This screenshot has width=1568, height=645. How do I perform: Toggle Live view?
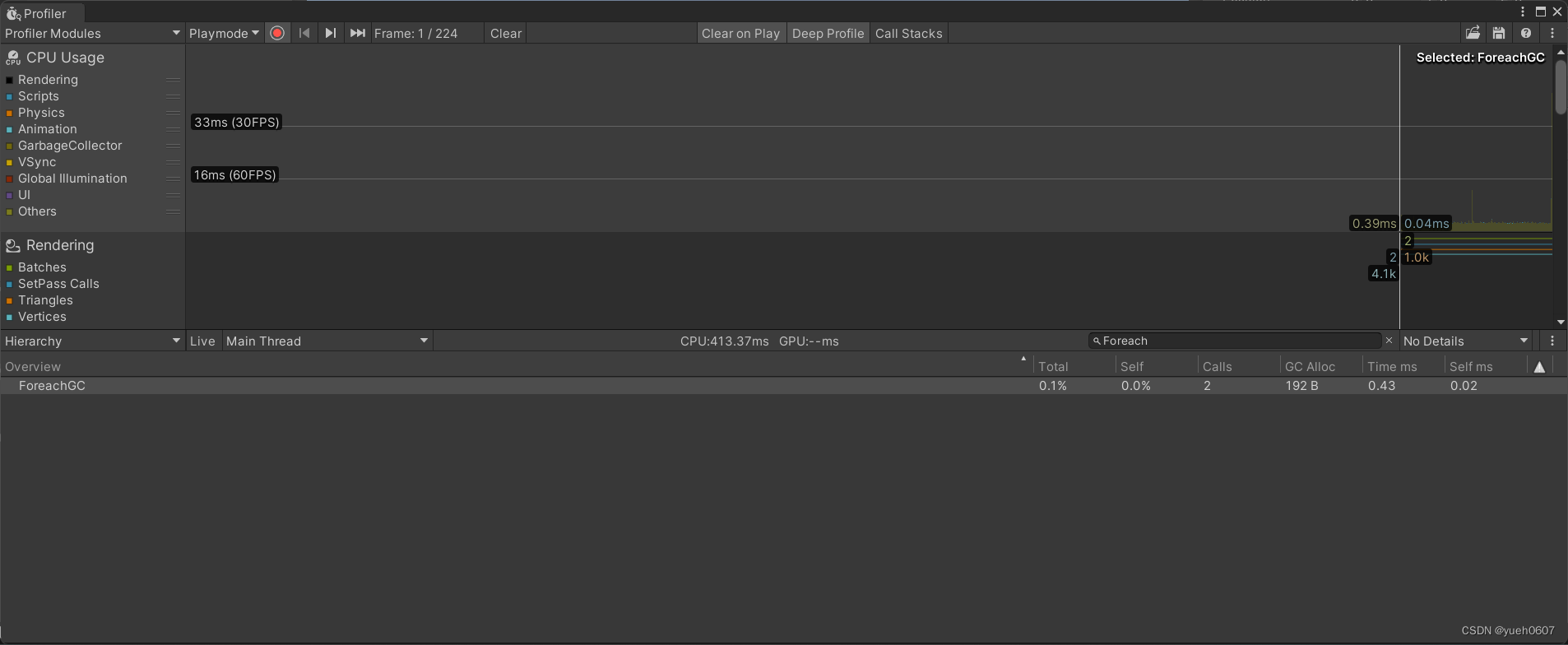pos(202,341)
